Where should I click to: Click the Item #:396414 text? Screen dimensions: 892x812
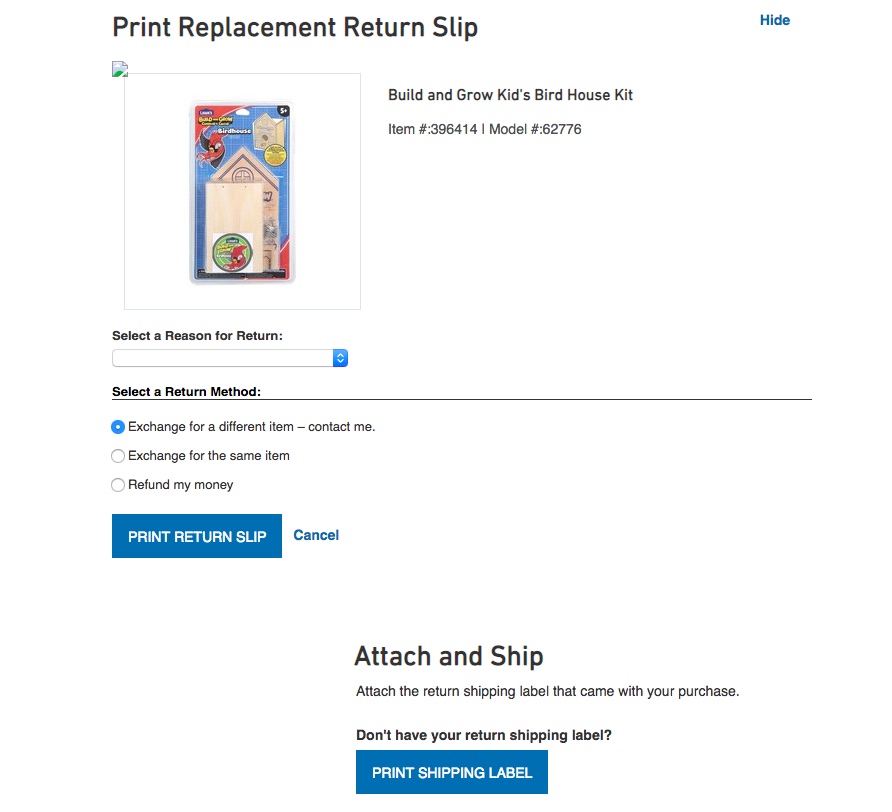(433, 129)
